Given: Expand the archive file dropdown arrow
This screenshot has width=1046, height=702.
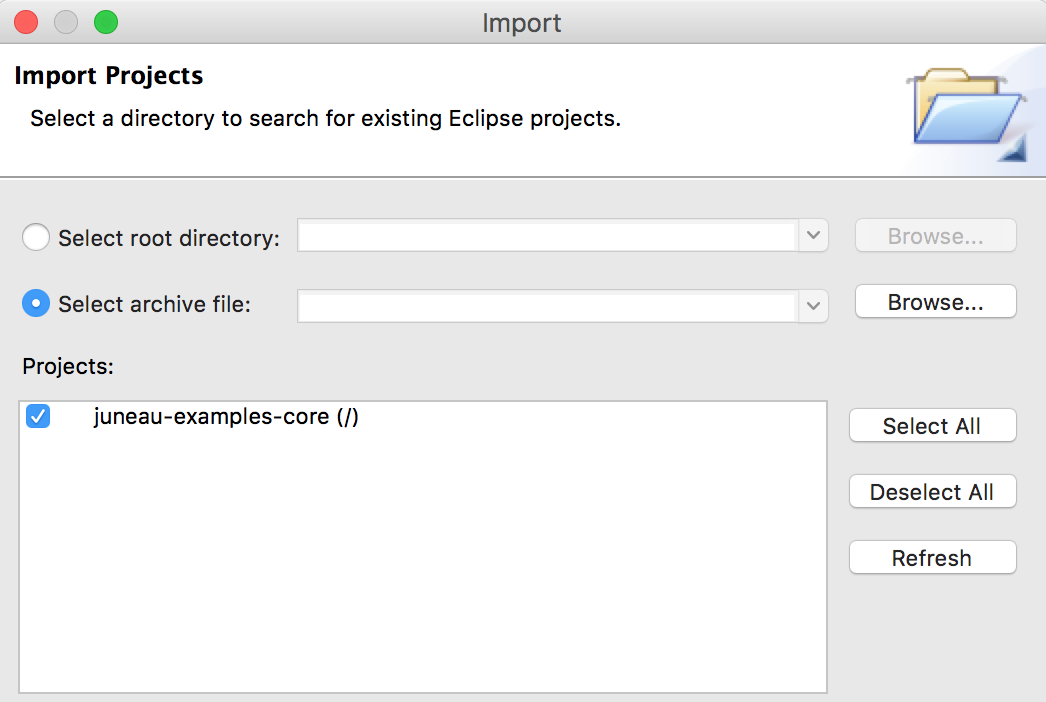Looking at the screenshot, I should coord(813,306).
